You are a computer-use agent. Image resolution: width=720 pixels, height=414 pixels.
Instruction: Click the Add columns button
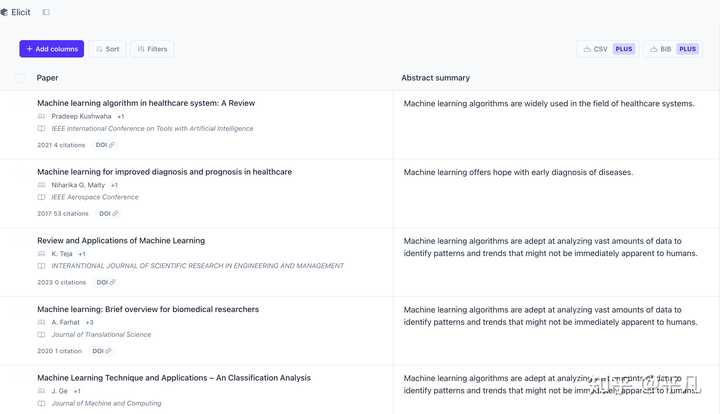point(51,49)
